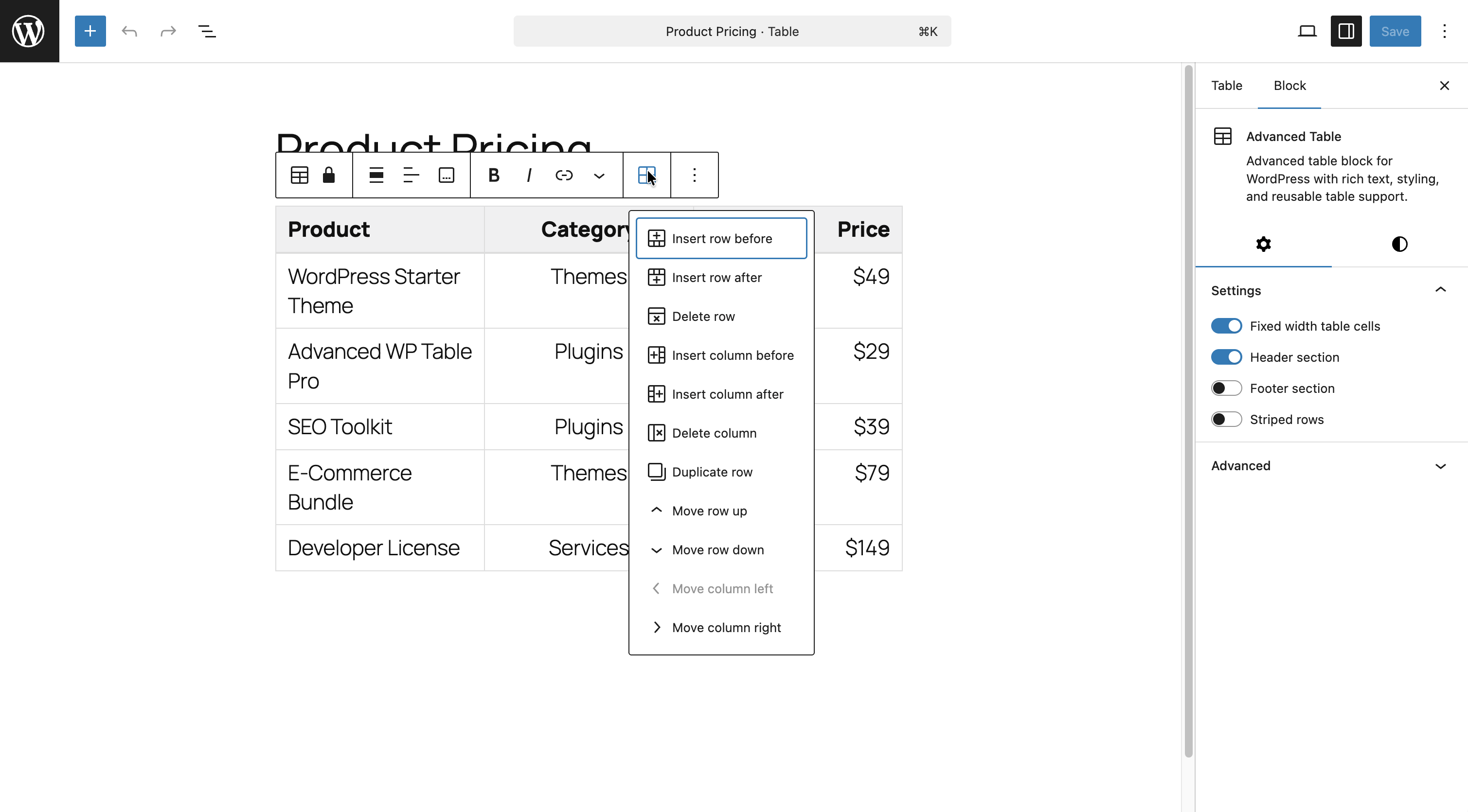Click the SEO Toolkit cell
1468x812 pixels.
[x=380, y=426]
